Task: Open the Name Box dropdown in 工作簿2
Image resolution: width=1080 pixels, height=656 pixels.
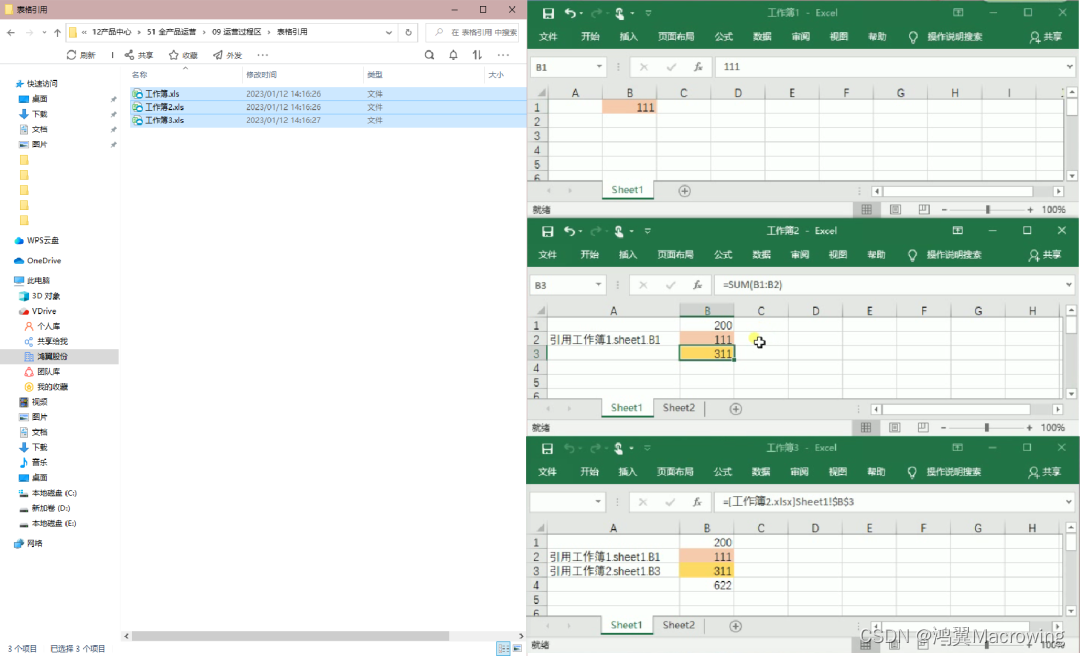Action: click(x=599, y=285)
